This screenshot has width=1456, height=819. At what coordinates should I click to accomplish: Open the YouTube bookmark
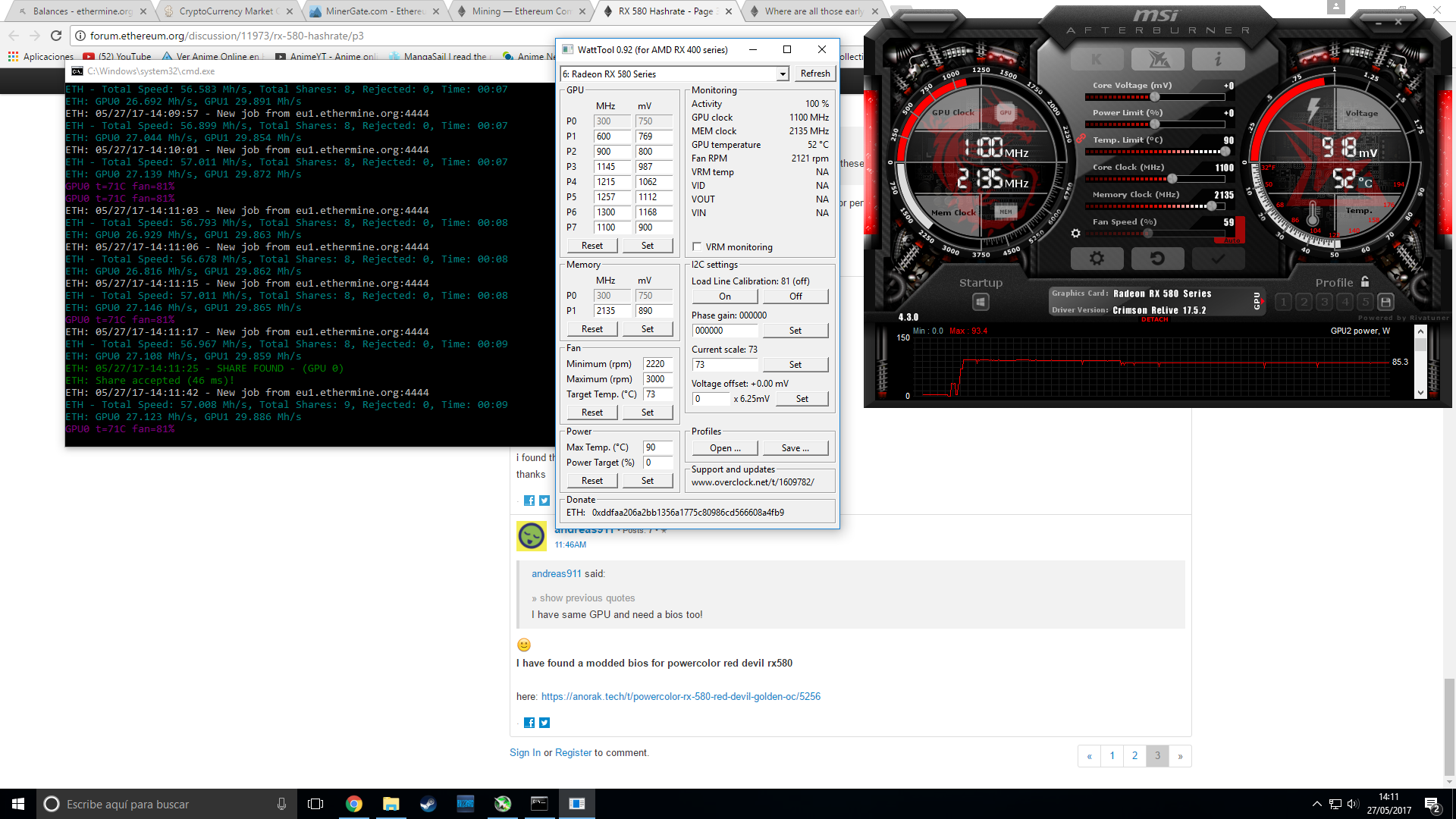pyautogui.click(x=118, y=56)
